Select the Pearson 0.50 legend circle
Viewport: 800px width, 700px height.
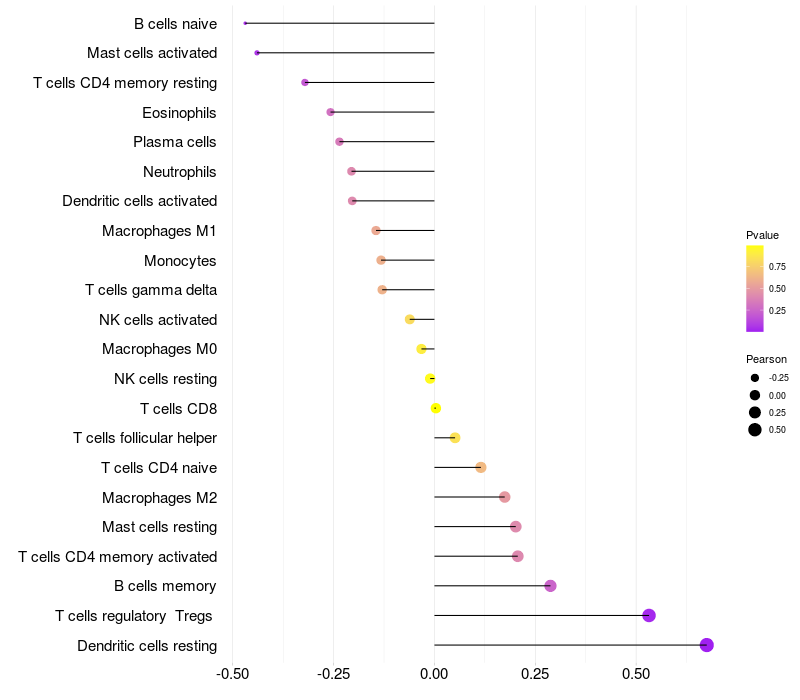[755, 430]
